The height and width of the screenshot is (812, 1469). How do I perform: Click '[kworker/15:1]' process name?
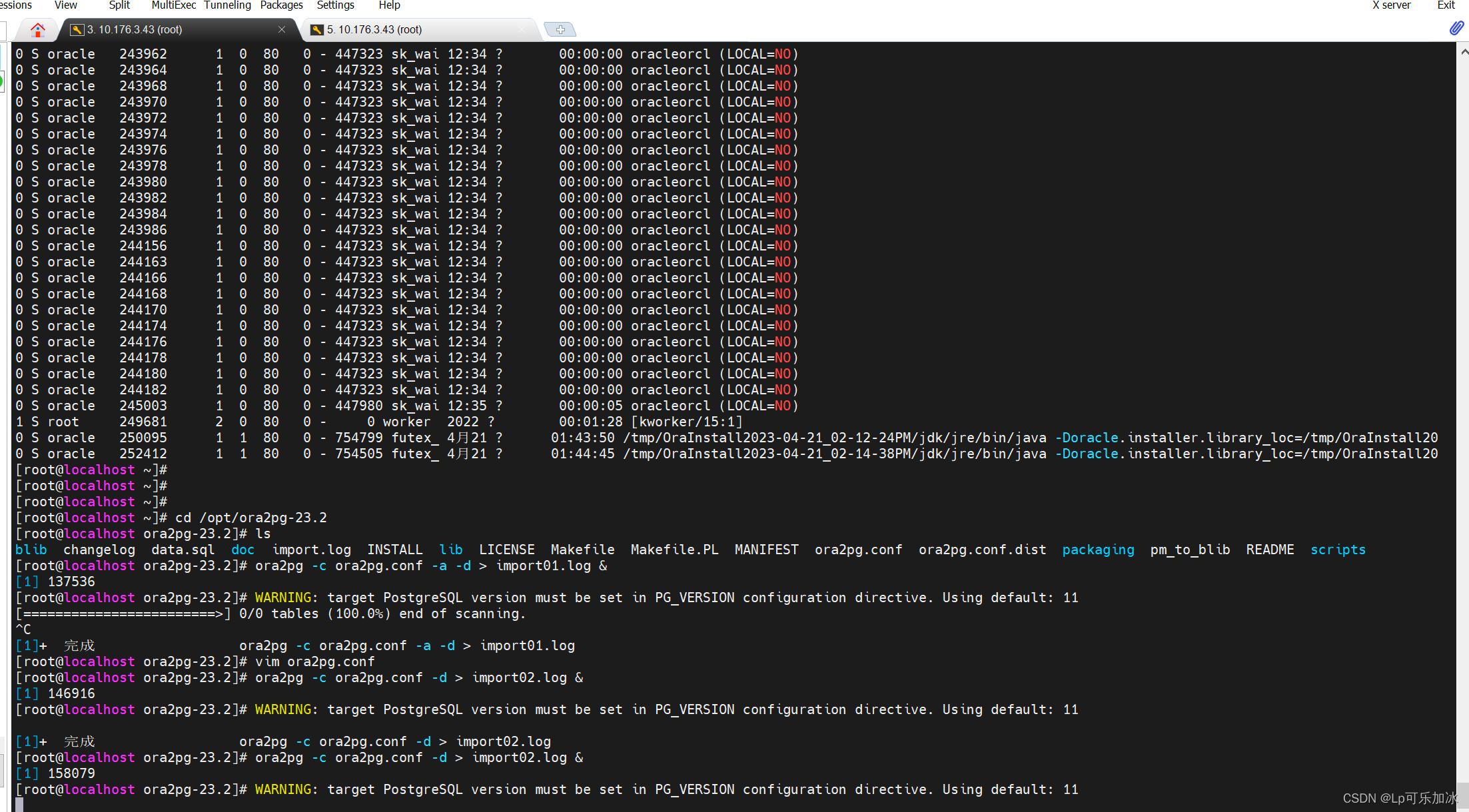tap(687, 422)
